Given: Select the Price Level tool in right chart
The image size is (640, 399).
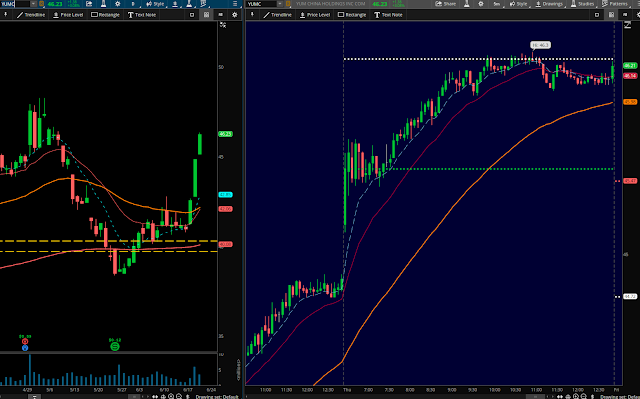Looking at the screenshot, I should tap(315, 15).
